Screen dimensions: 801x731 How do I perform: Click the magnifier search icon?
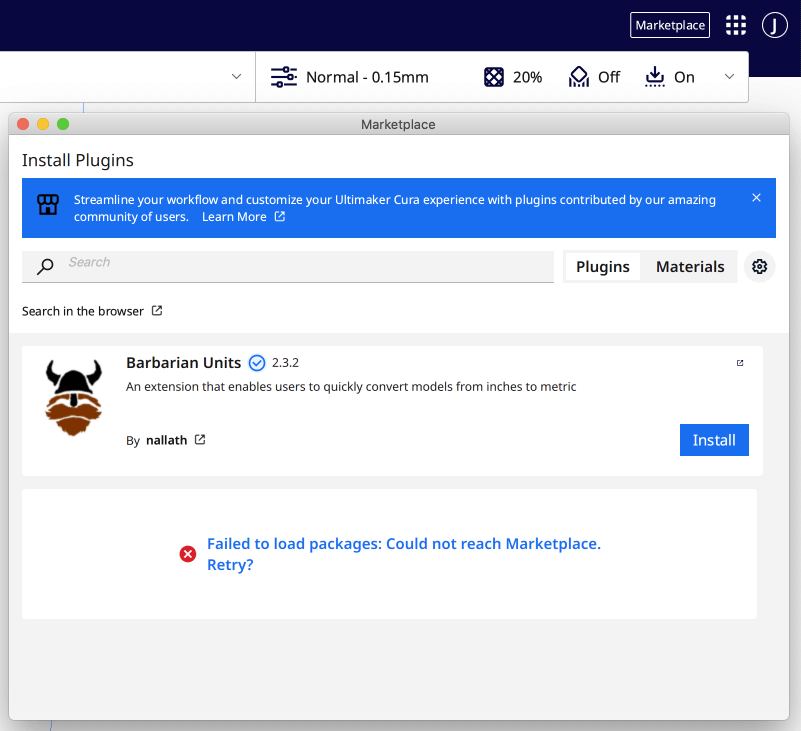45,266
